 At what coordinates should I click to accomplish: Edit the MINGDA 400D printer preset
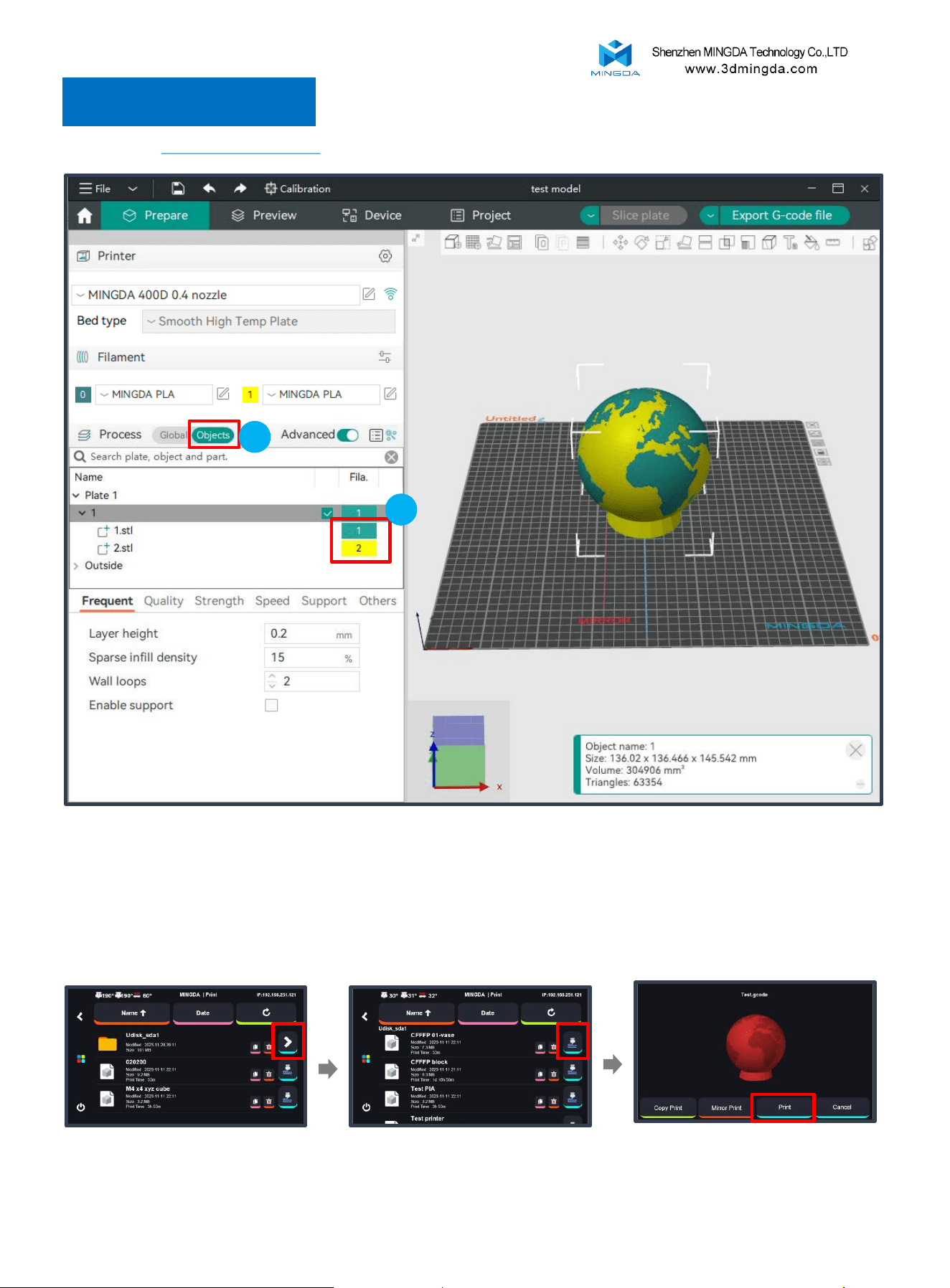[x=369, y=294]
